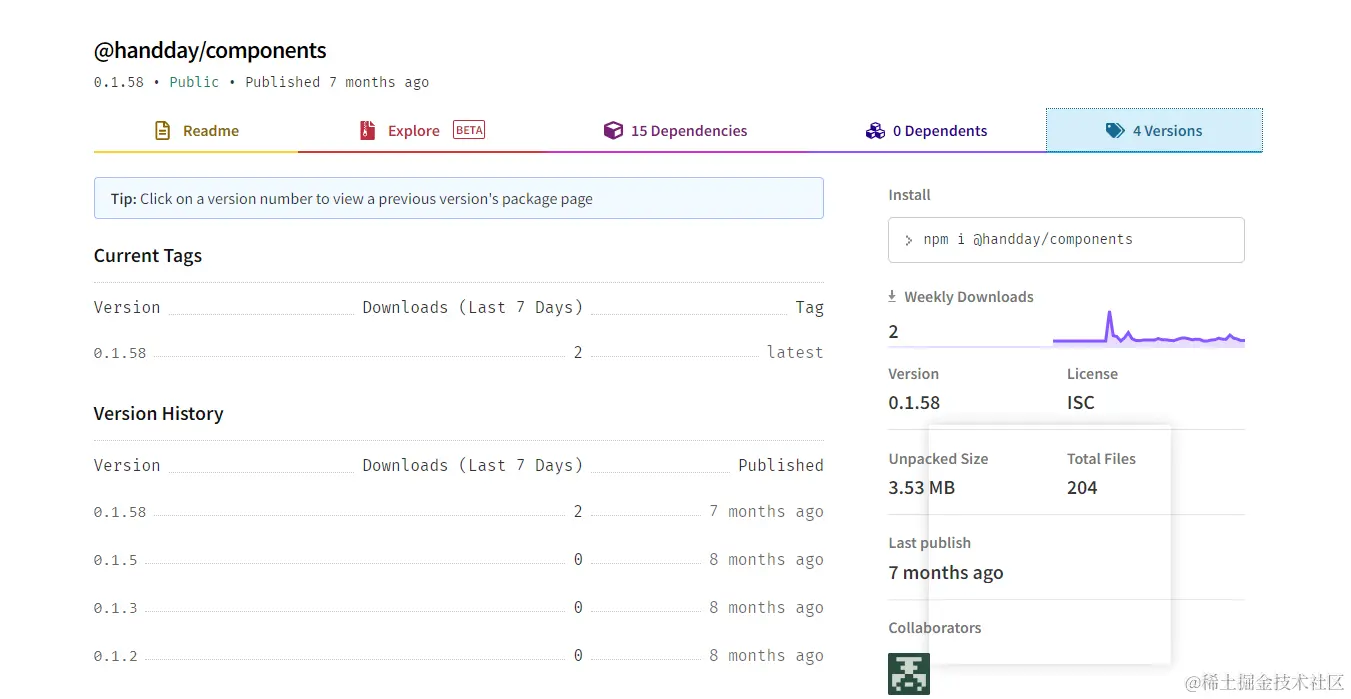Click '8 months ago' in the 0.1.2 row
Image resolution: width=1351 pixels, height=699 pixels.
click(x=766, y=656)
